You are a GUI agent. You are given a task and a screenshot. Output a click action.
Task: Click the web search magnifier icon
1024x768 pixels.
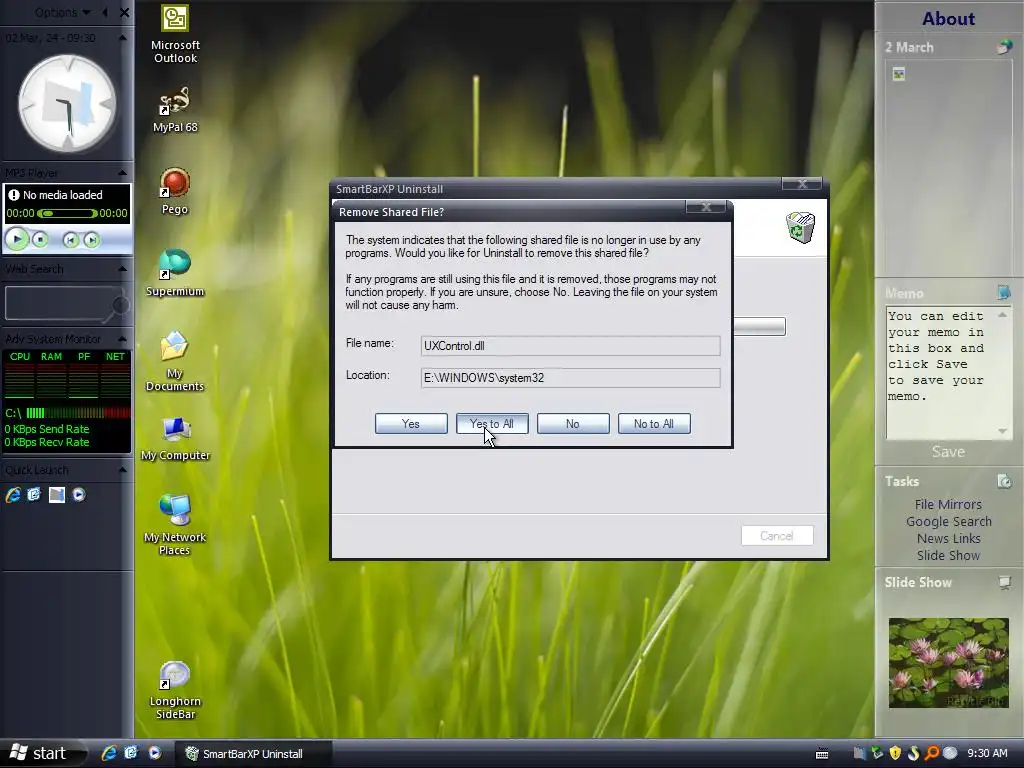119,306
